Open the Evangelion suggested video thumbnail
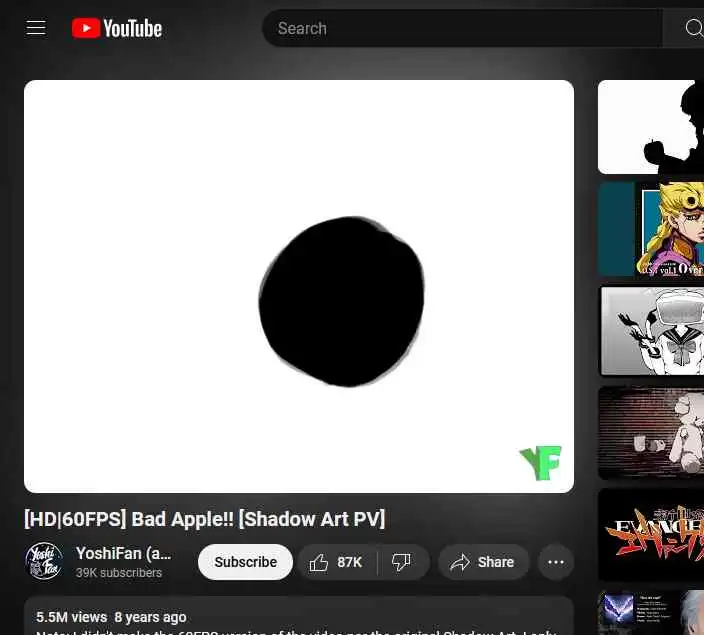 [651, 534]
